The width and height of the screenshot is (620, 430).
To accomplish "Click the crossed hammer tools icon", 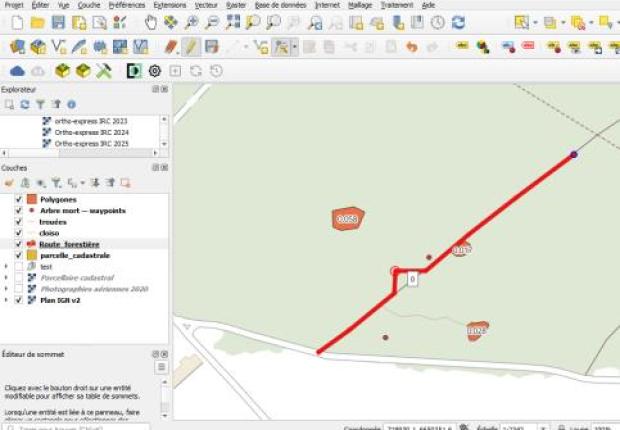I will 104,71.
